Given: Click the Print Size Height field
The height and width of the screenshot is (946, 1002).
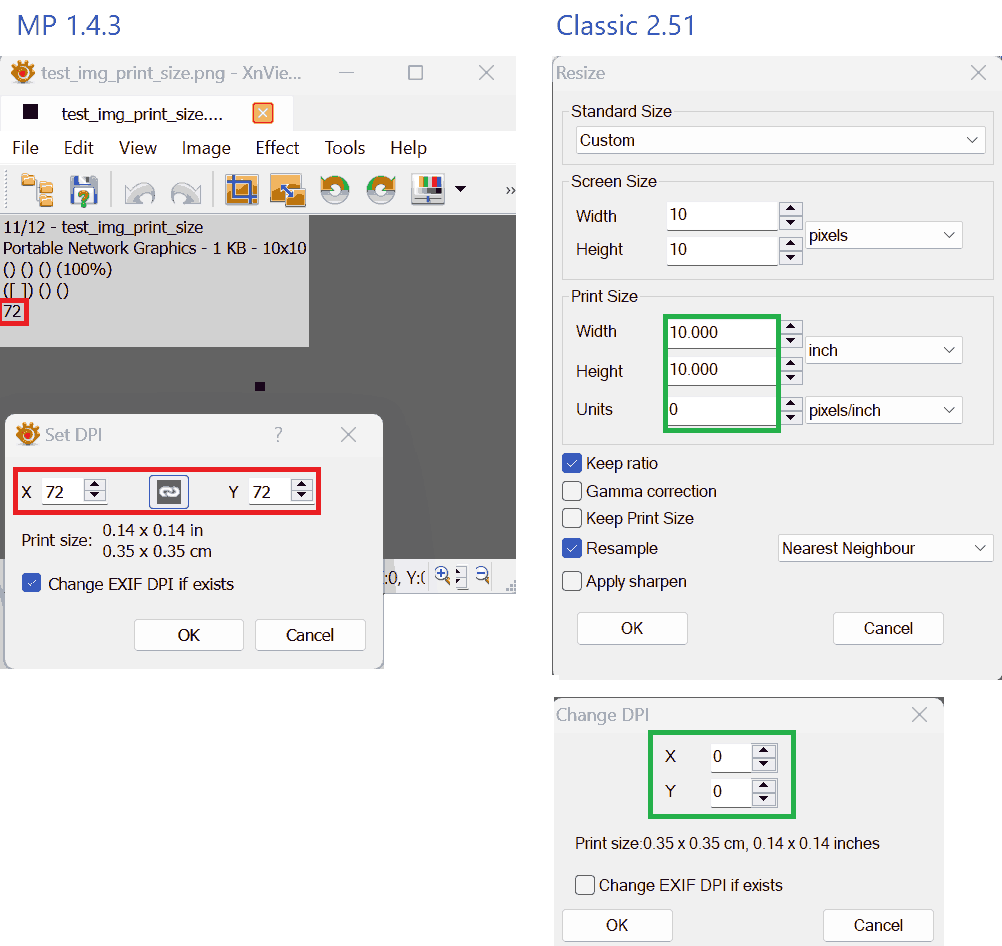Looking at the screenshot, I should coord(722,370).
